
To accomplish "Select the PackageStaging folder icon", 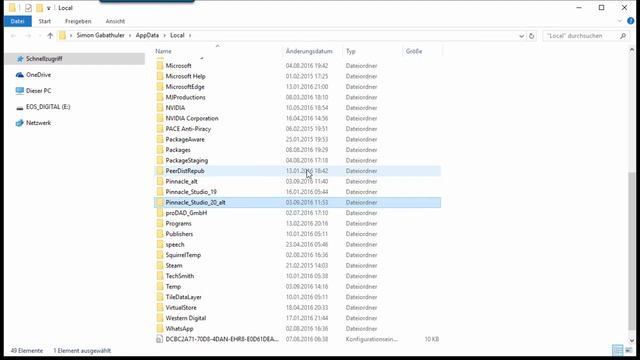I will pos(160,160).
